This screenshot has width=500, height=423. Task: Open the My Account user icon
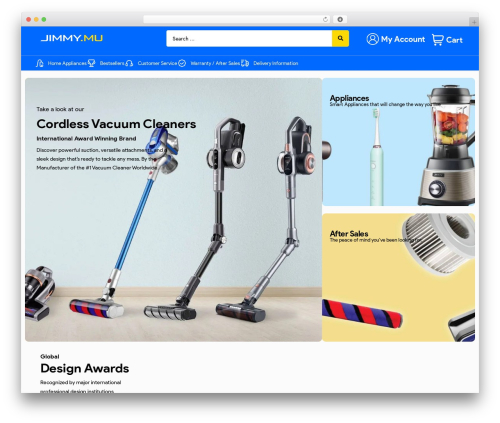pos(372,39)
